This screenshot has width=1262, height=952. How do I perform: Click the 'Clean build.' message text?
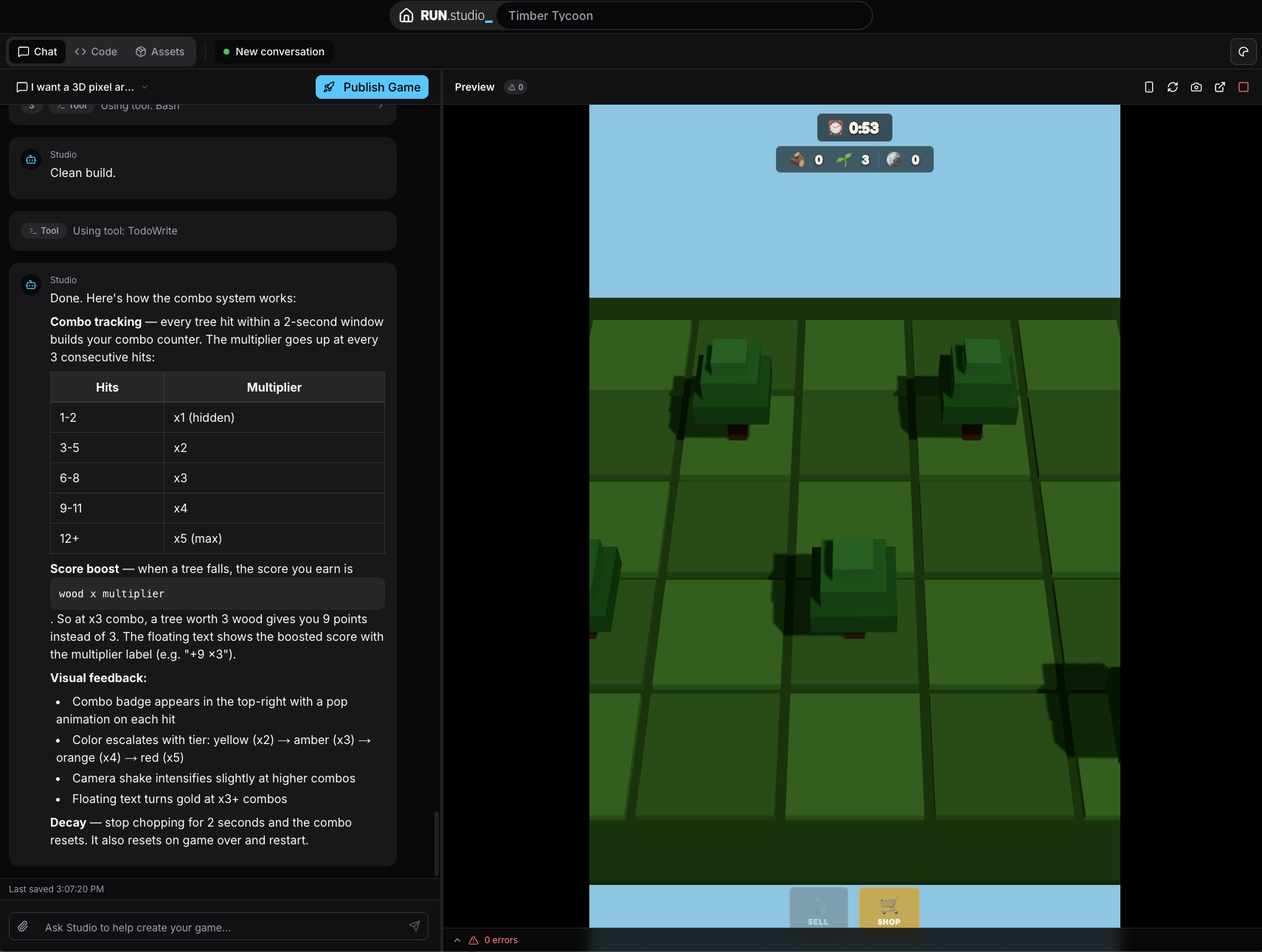(x=83, y=173)
